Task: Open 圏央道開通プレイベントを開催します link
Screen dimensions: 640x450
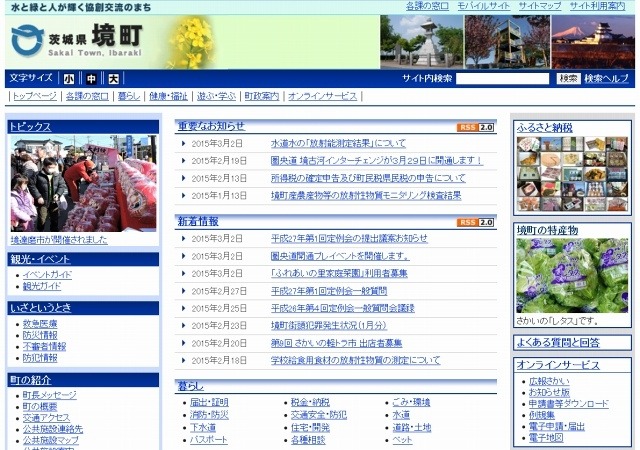Action: click(340, 256)
